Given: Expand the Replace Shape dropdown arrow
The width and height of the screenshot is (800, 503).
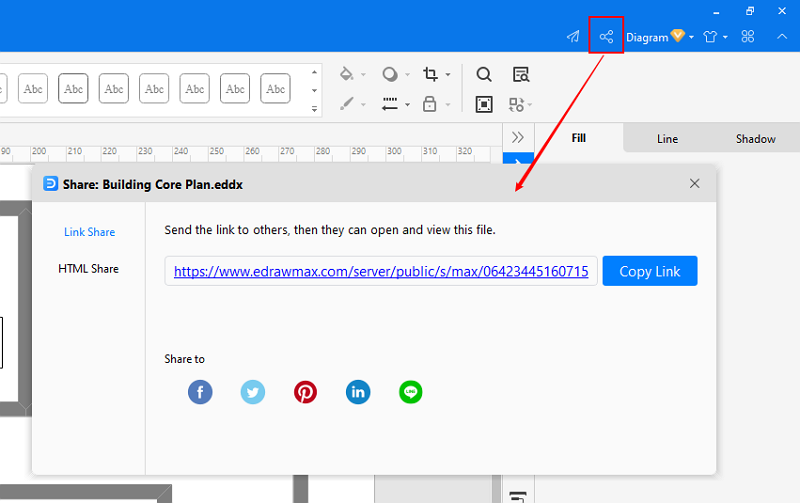Looking at the screenshot, I should [x=530, y=105].
